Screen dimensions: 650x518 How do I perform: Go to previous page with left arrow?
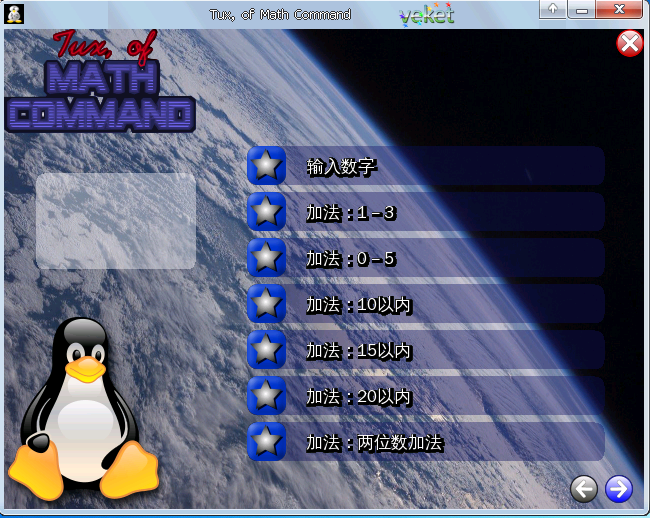click(584, 489)
